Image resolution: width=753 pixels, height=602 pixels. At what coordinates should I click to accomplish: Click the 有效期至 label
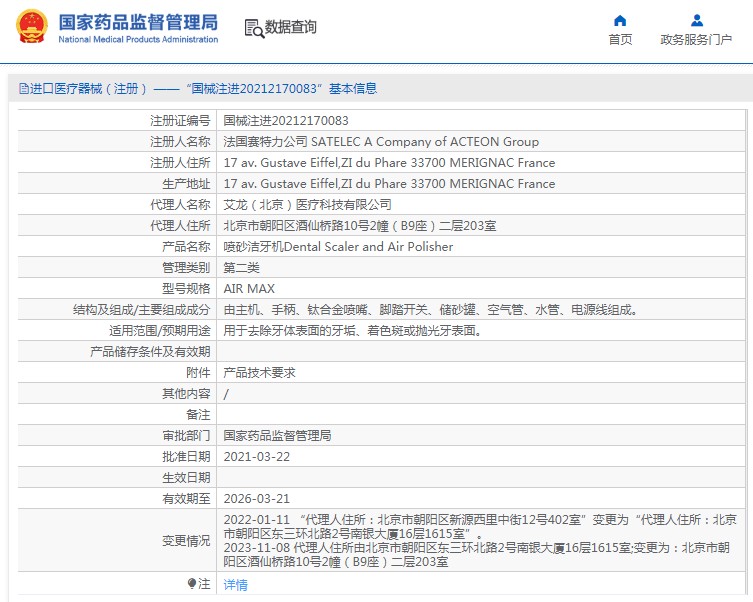coord(186,498)
